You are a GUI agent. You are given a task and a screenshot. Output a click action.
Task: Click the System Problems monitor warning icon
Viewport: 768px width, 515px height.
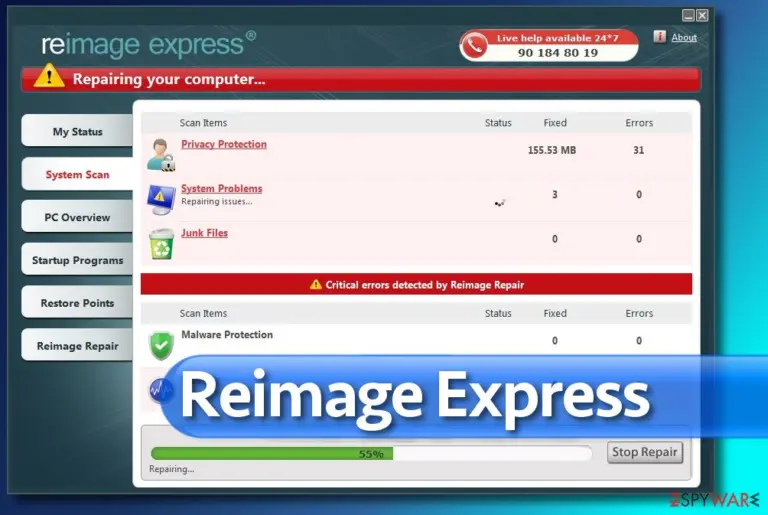(161, 199)
